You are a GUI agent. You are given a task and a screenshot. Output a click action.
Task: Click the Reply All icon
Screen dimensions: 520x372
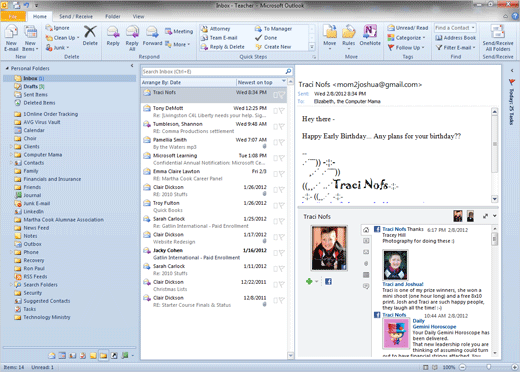tap(132, 32)
